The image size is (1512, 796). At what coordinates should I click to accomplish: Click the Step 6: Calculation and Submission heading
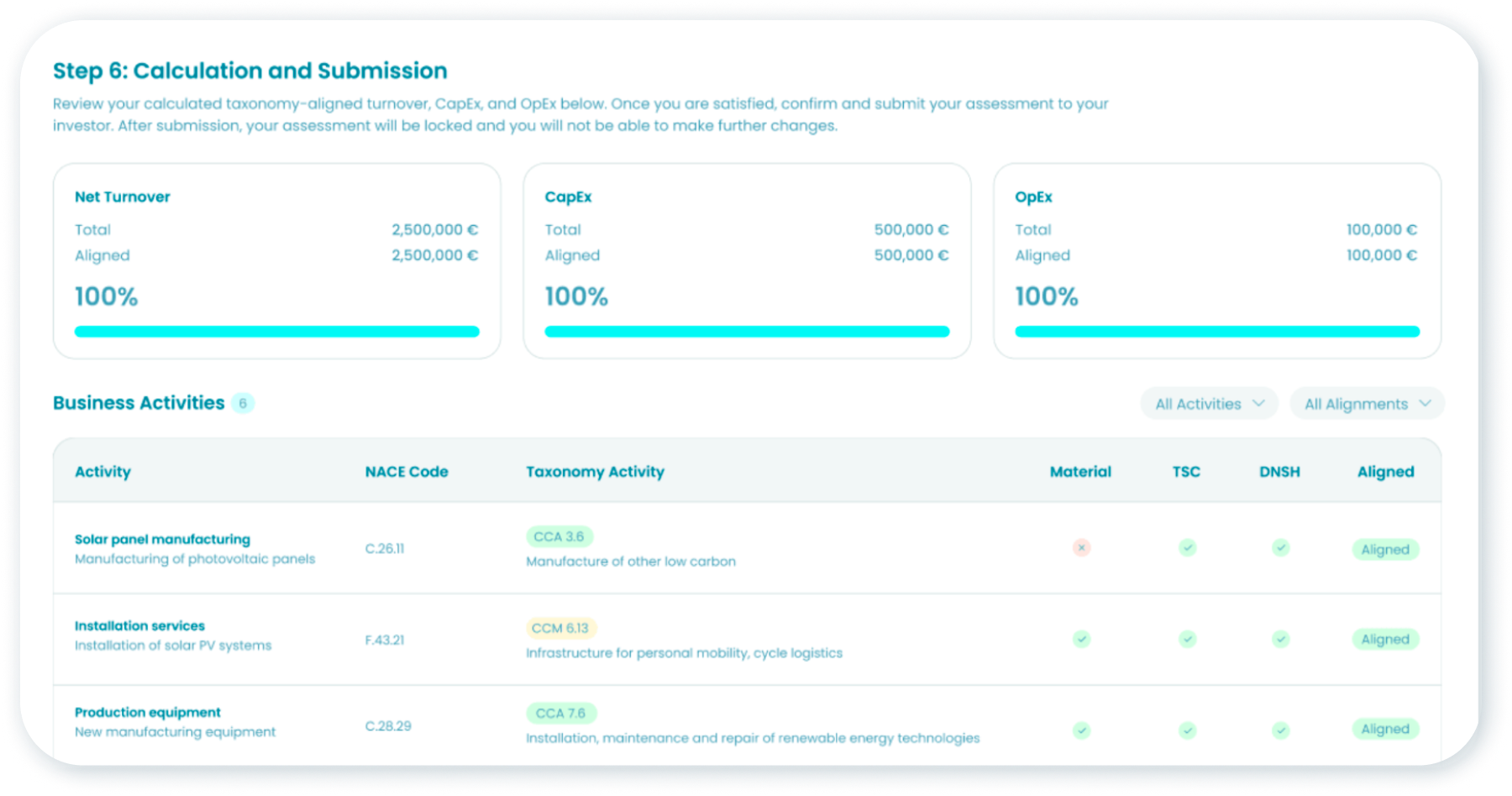[250, 71]
